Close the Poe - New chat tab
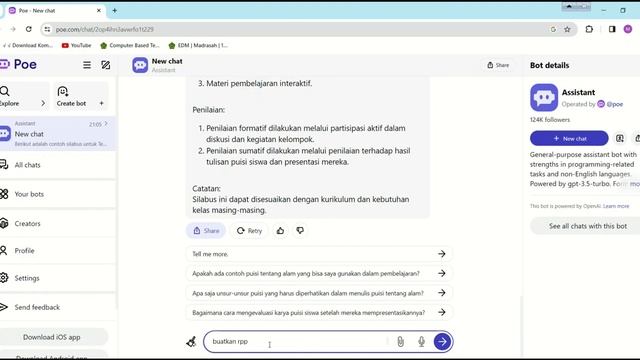 point(98,11)
